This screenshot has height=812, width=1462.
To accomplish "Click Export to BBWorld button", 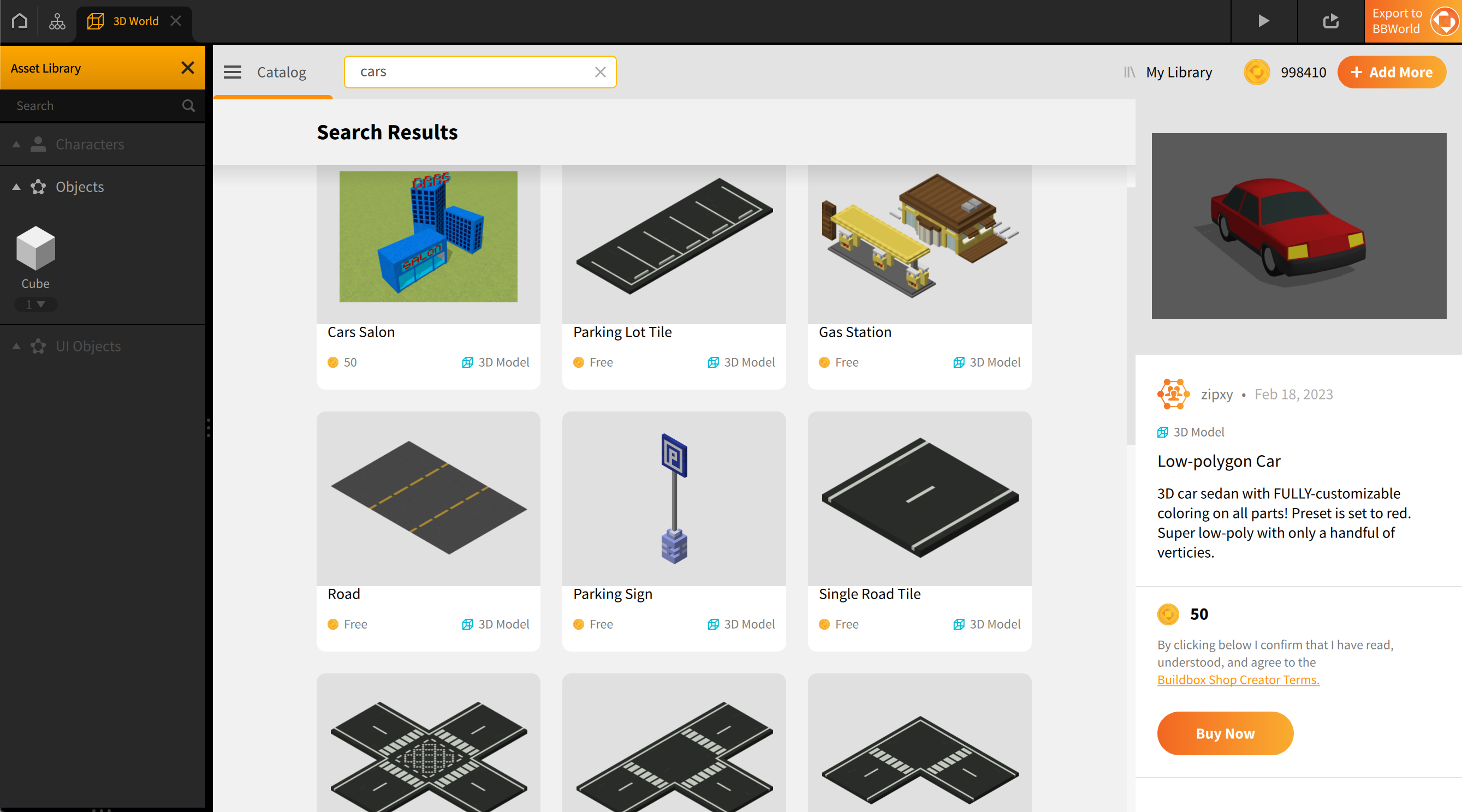I will [x=1413, y=21].
